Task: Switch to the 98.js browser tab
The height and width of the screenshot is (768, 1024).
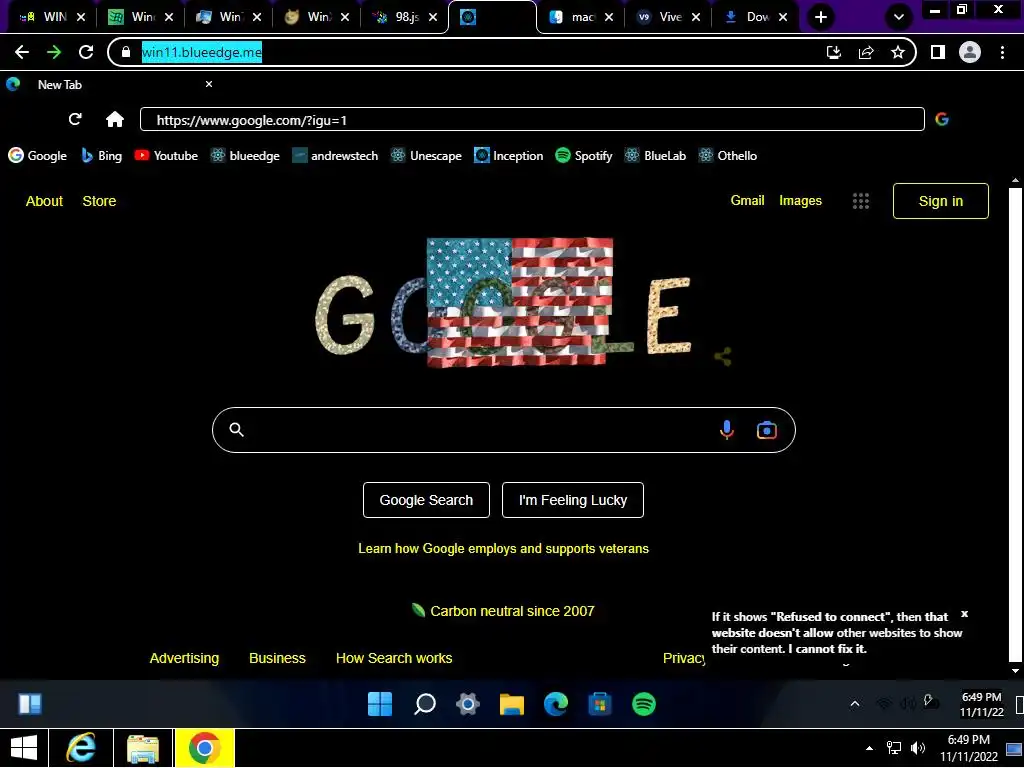Action: [405, 17]
